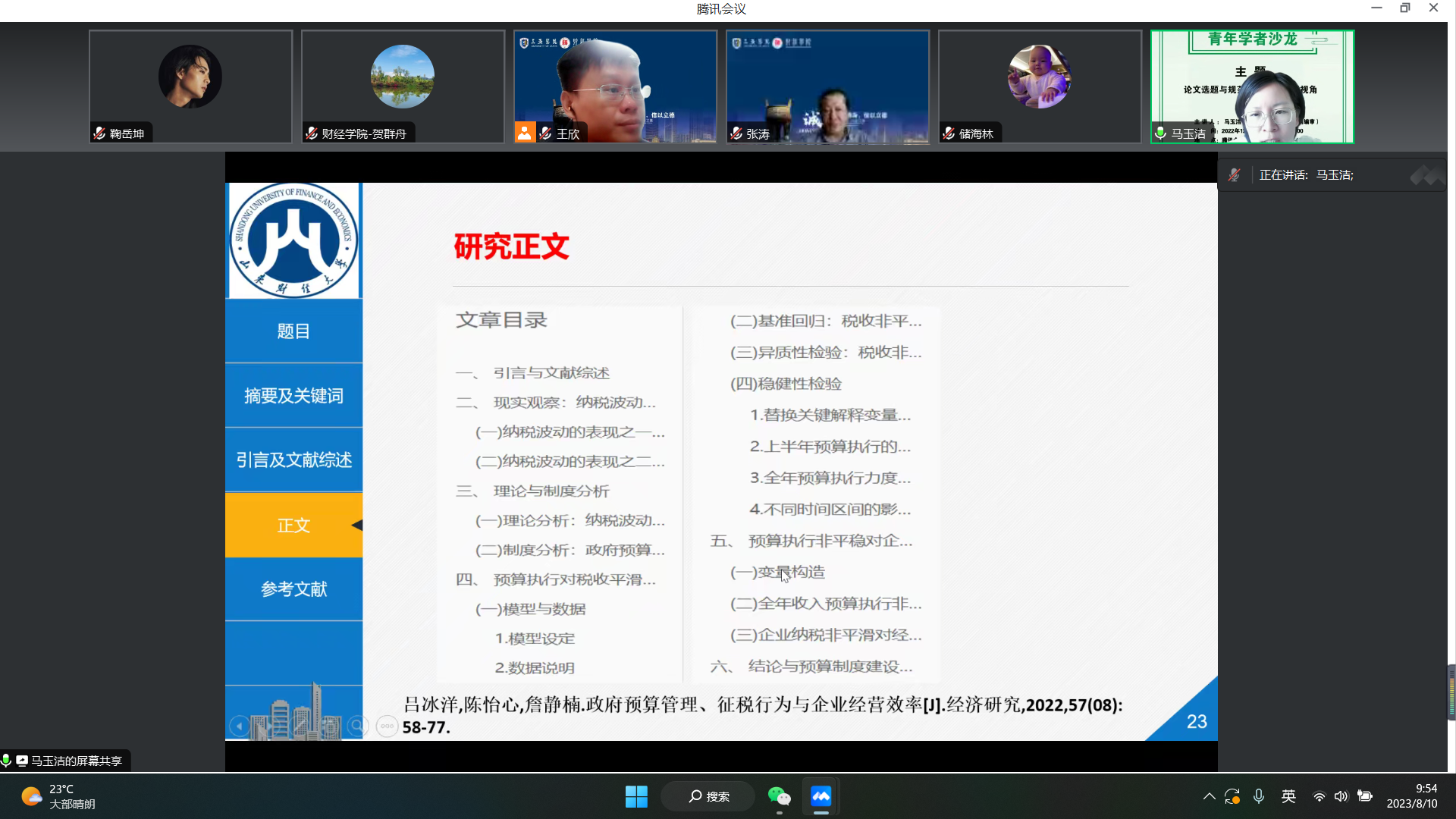The width and height of the screenshot is (1456, 819).
Task: Click the muted microphone icon beside 正在讲话
Action: tap(1234, 175)
